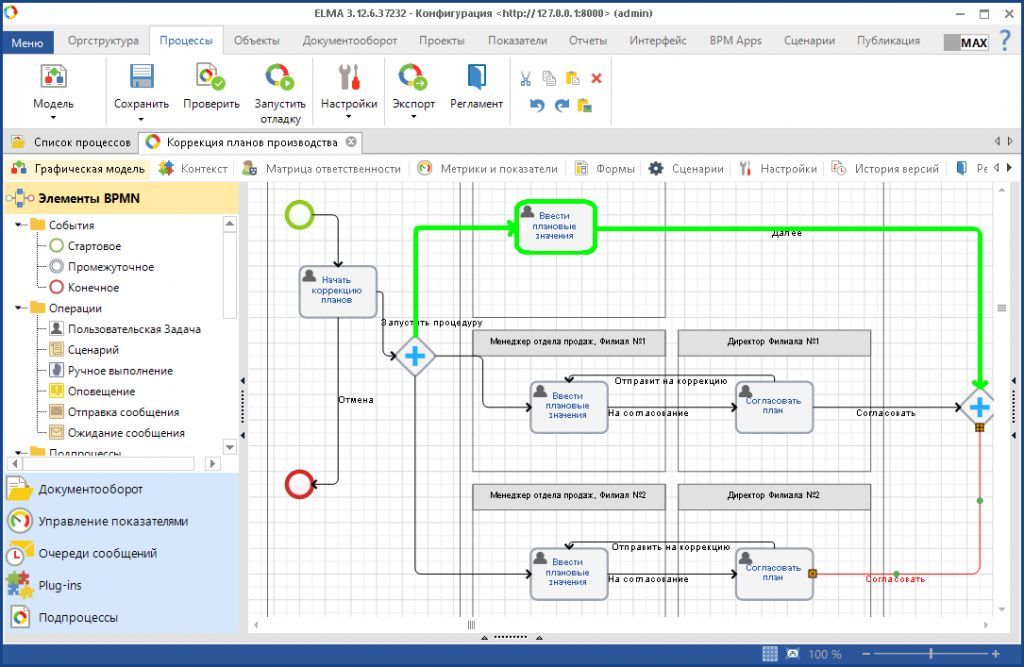Screen dimensions: 1024x667
Task: Open the Сохранить dropdown arrow
Action: tap(141, 119)
